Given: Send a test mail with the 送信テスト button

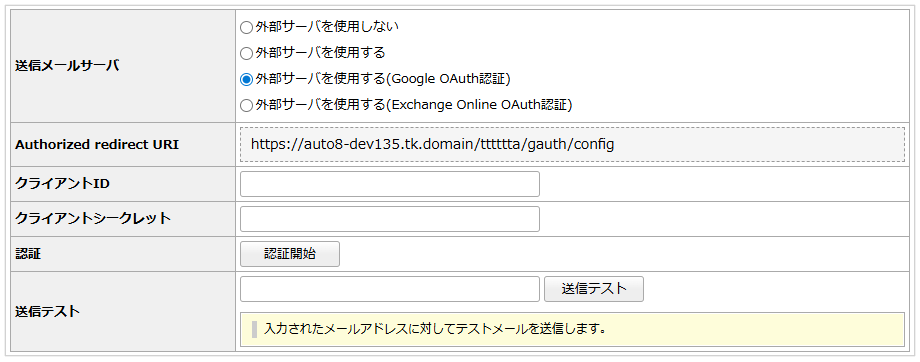Looking at the screenshot, I should coord(594,289).
